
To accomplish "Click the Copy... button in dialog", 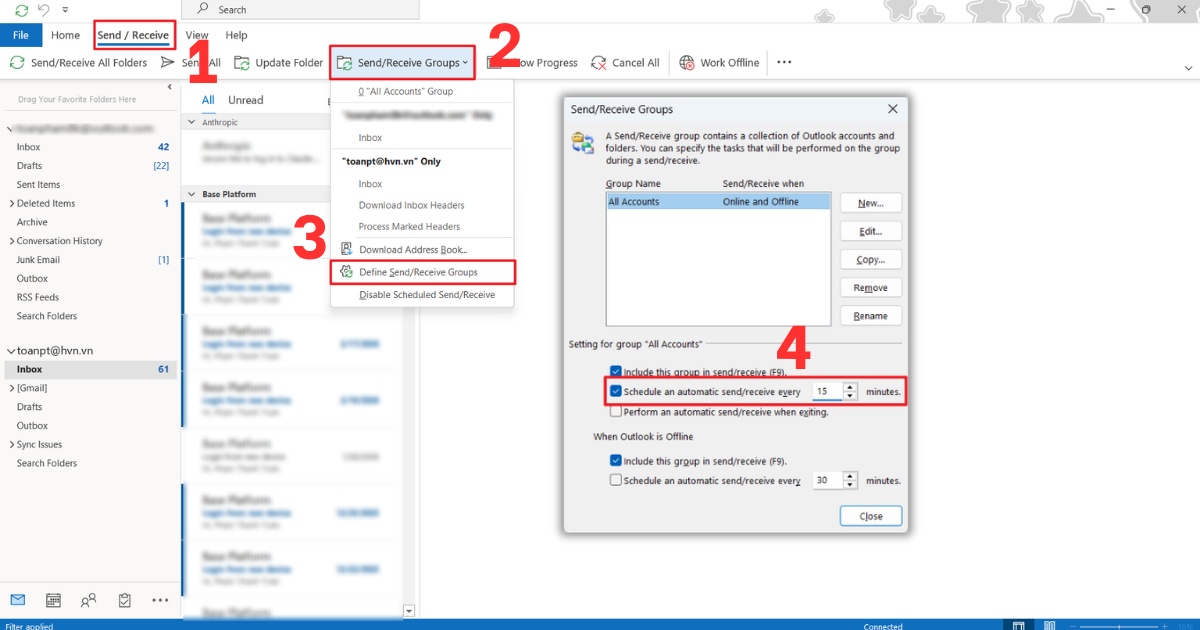I will [870, 259].
